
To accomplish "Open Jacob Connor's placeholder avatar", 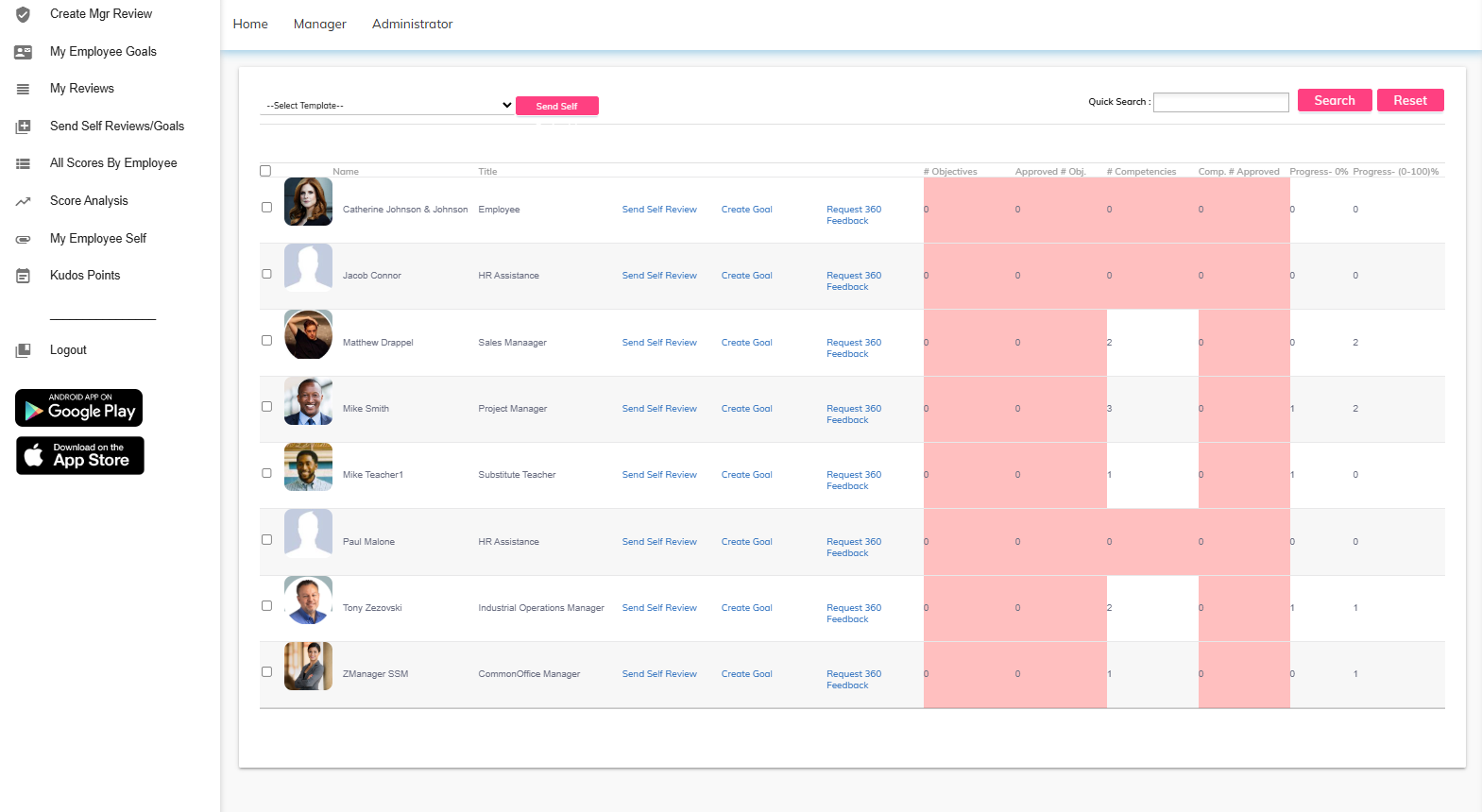I will (308, 267).
